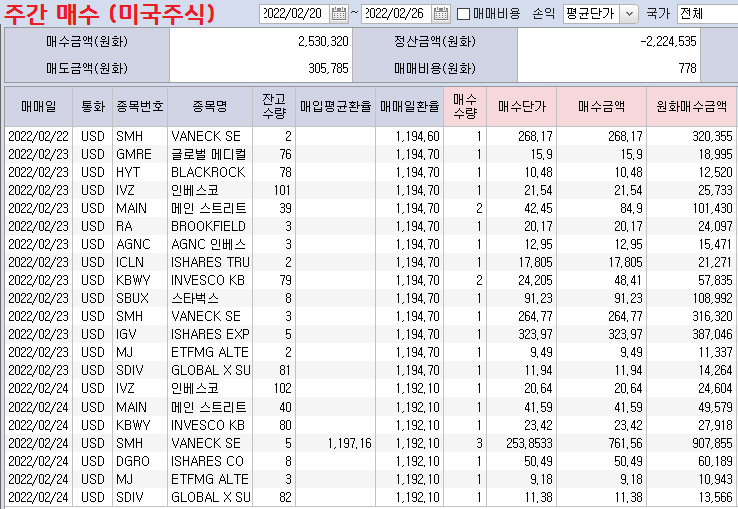
Task: Select the 매수단가 value 253.8533
Action: pos(521,443)
